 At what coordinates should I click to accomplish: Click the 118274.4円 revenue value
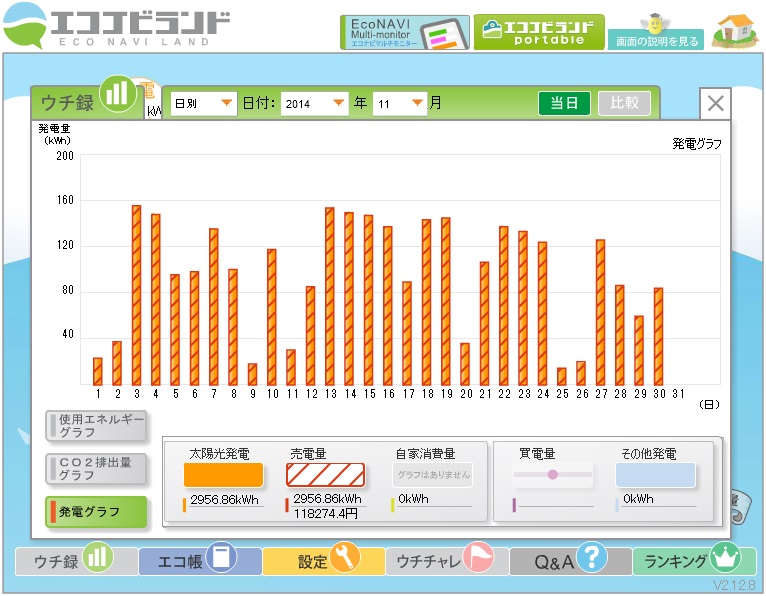325,513
